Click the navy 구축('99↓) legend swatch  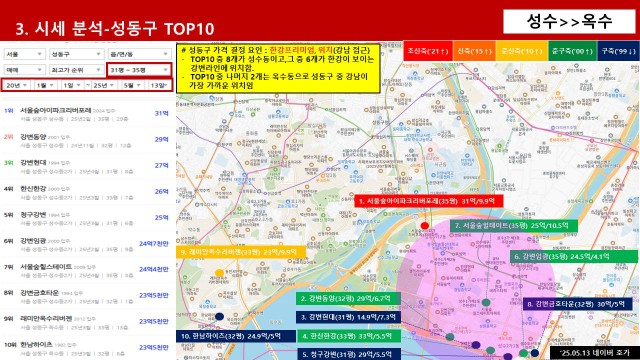[618, 51]
